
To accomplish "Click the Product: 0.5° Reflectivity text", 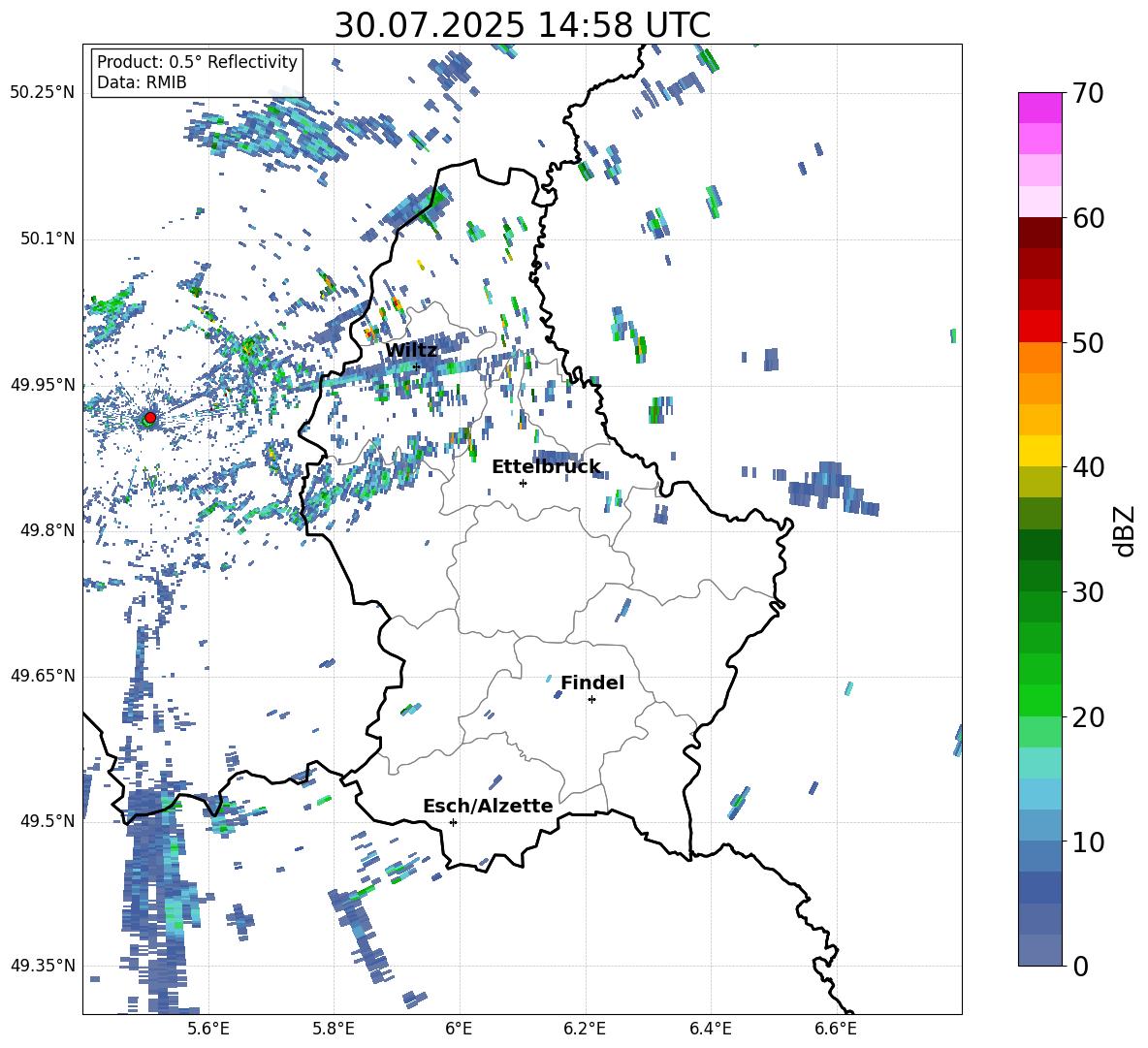I will (197, 62).
